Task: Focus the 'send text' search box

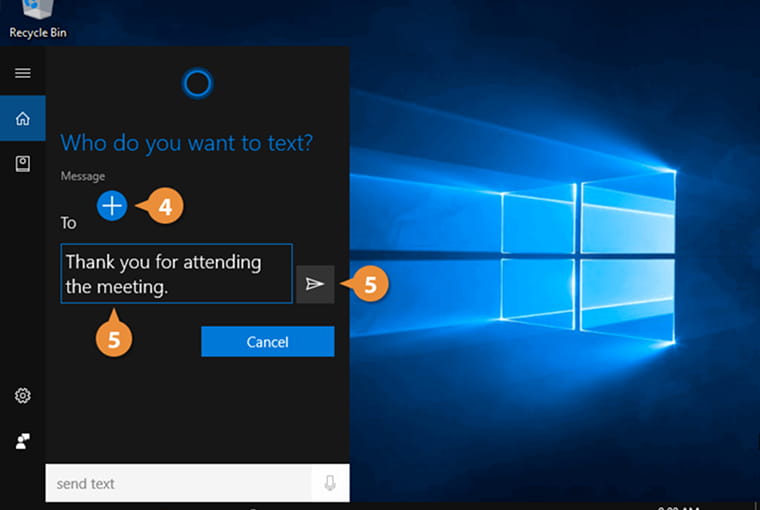Action: [180, 484]
